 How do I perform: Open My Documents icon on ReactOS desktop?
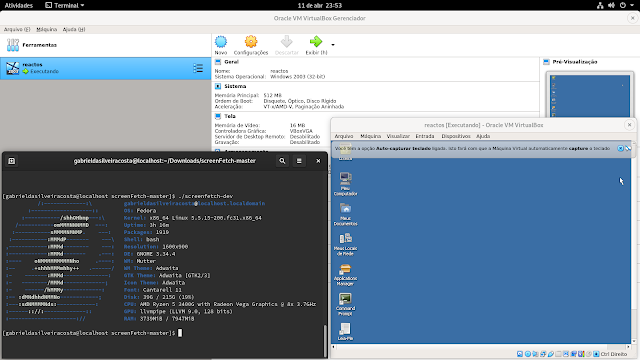click(345, 214)
